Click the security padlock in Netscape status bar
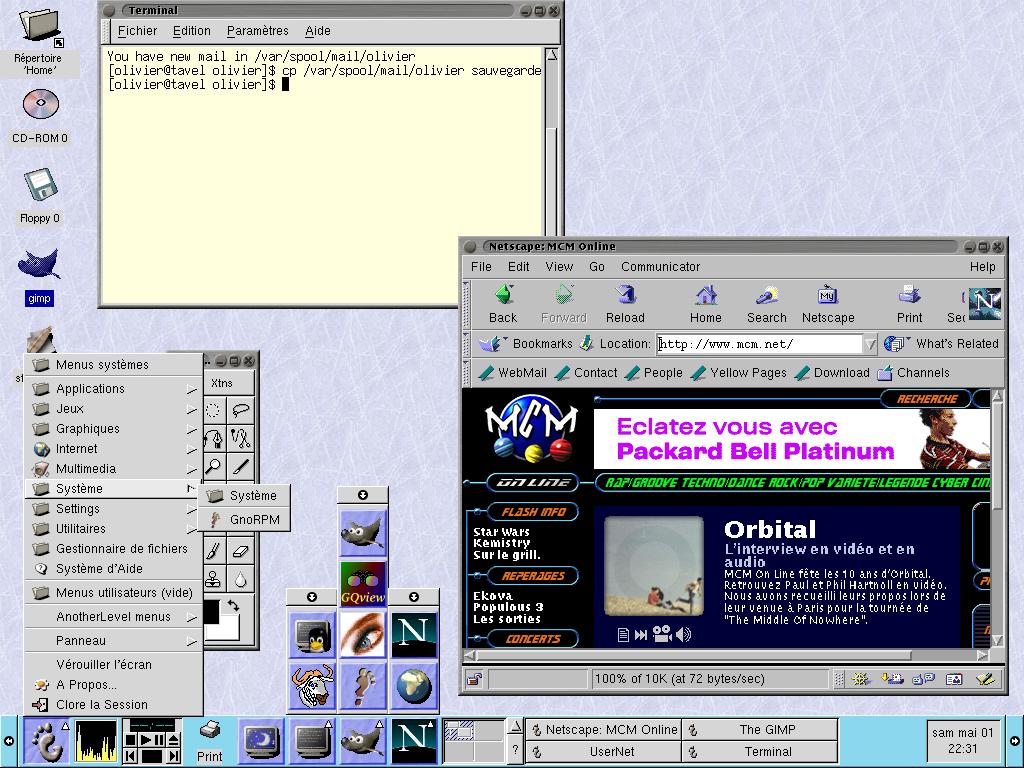1024x768 pixels. click(x=474, y=679)
